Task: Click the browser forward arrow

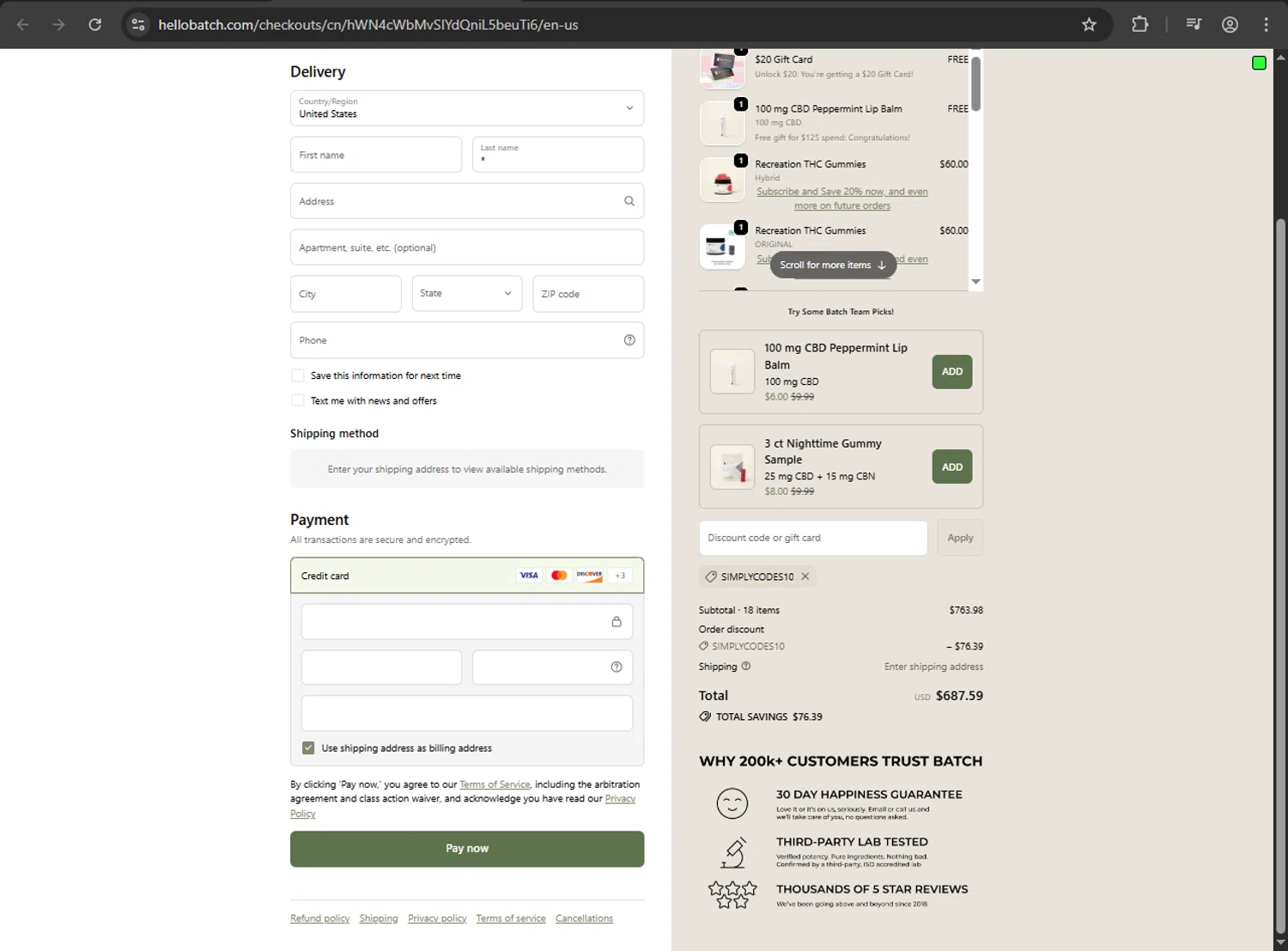Action: tap(58, 25)
